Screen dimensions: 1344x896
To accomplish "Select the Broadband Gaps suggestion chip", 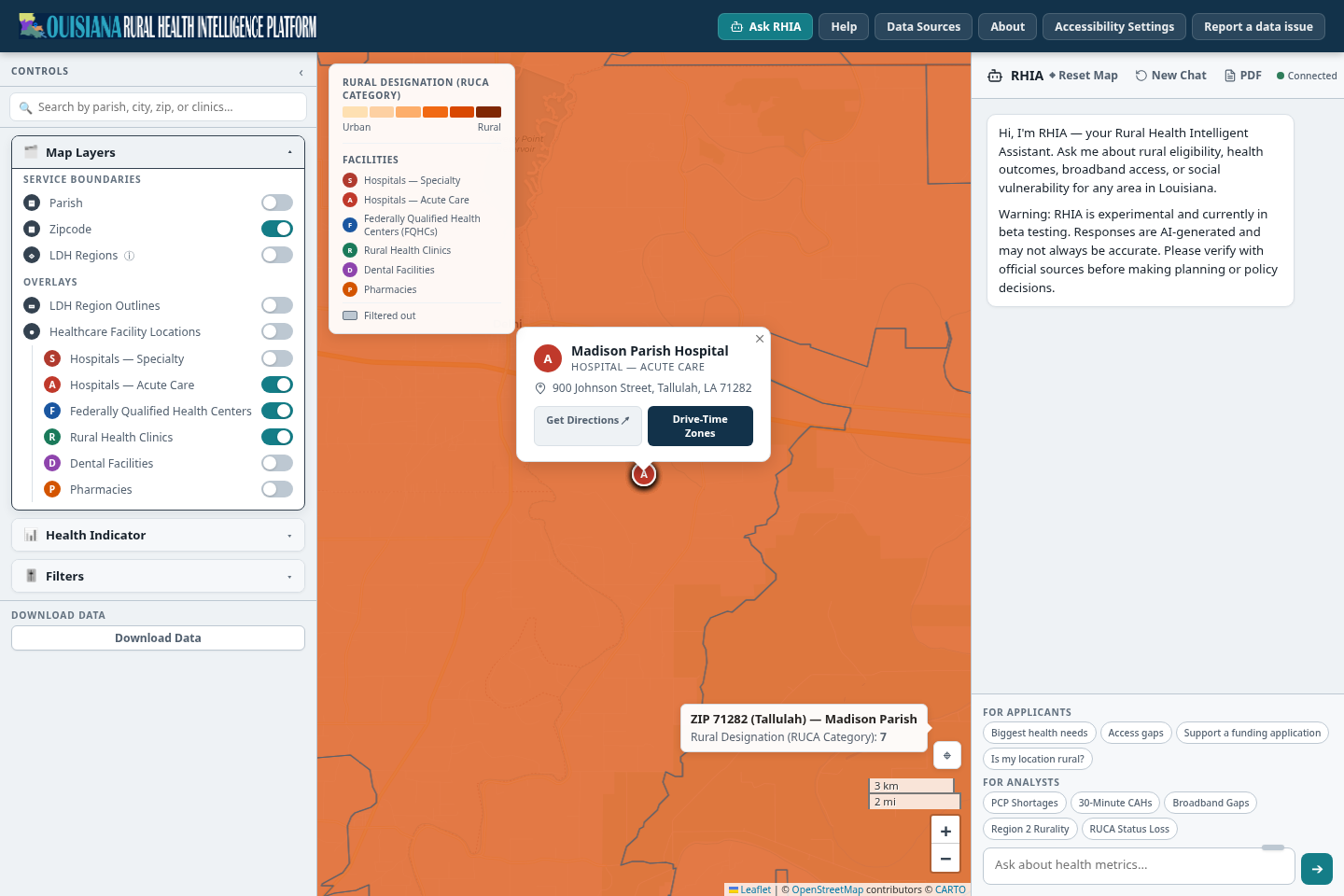I will pyautogui.click(x=1211, y=803).
